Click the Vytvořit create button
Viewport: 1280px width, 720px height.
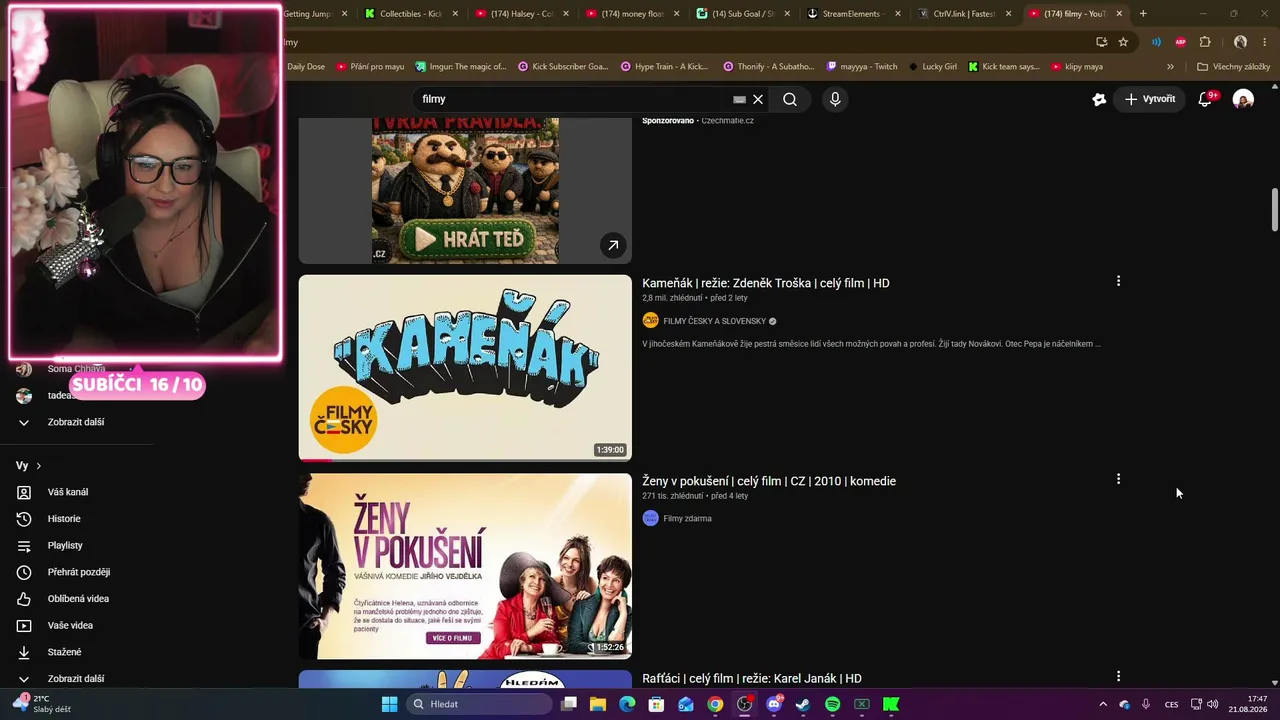pyautogui.click(x=1149, y=99)
